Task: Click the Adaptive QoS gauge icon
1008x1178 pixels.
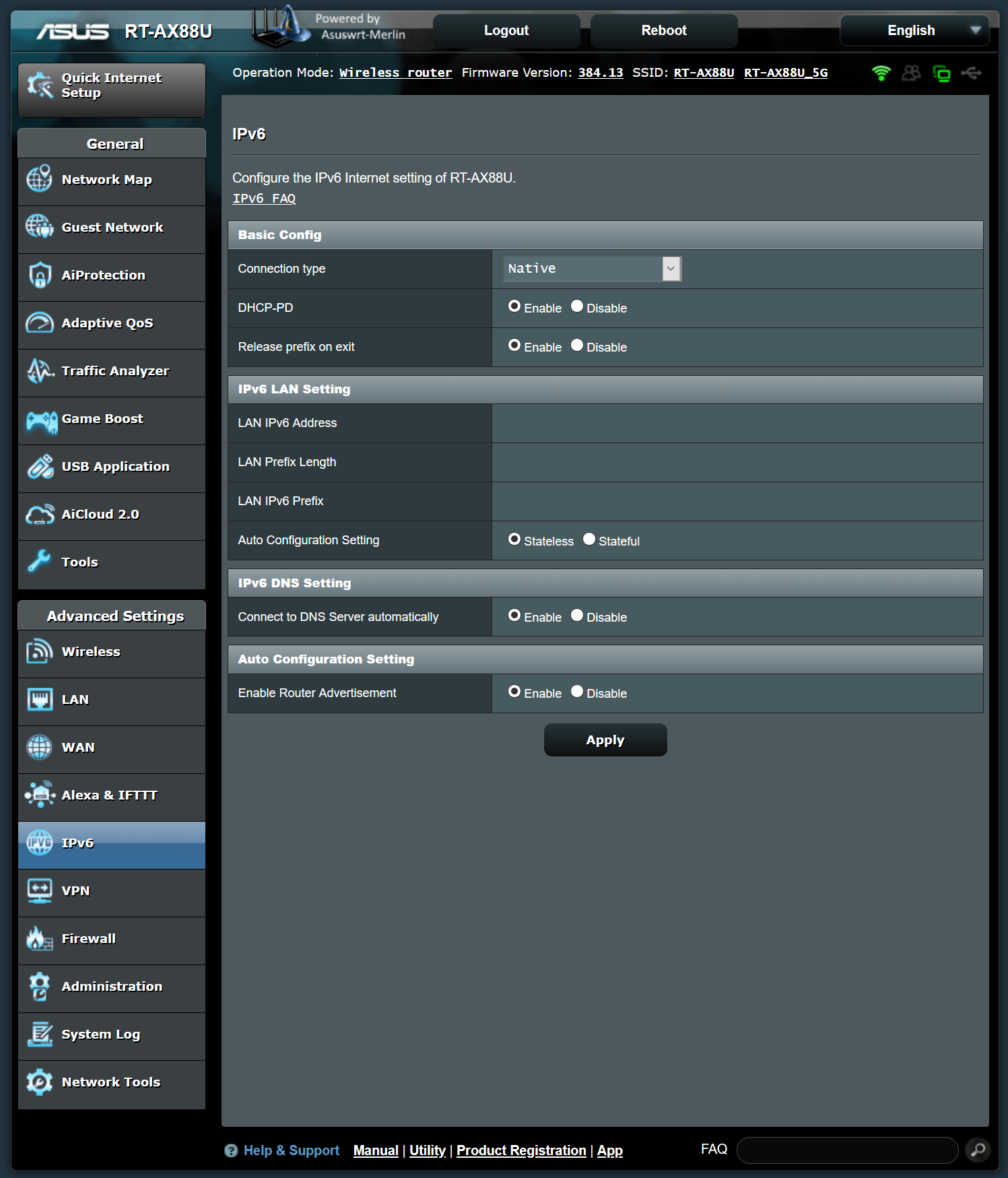Action: (x=40, y=323)
